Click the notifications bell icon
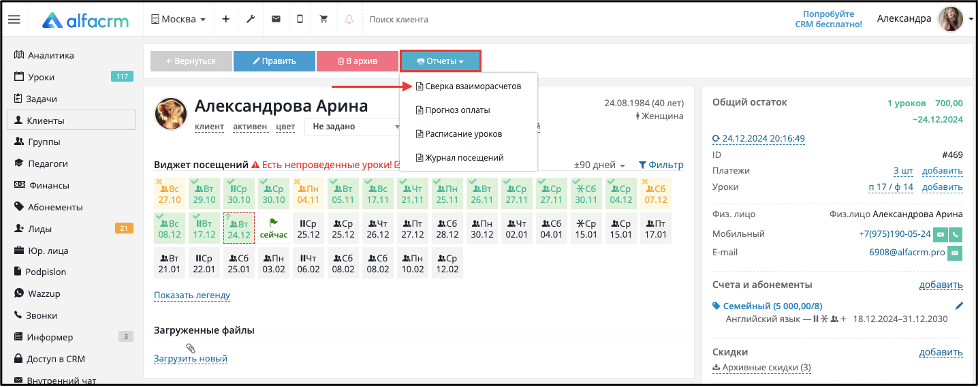The height and width of the screenshot is (387, 979). pos(348,19)
